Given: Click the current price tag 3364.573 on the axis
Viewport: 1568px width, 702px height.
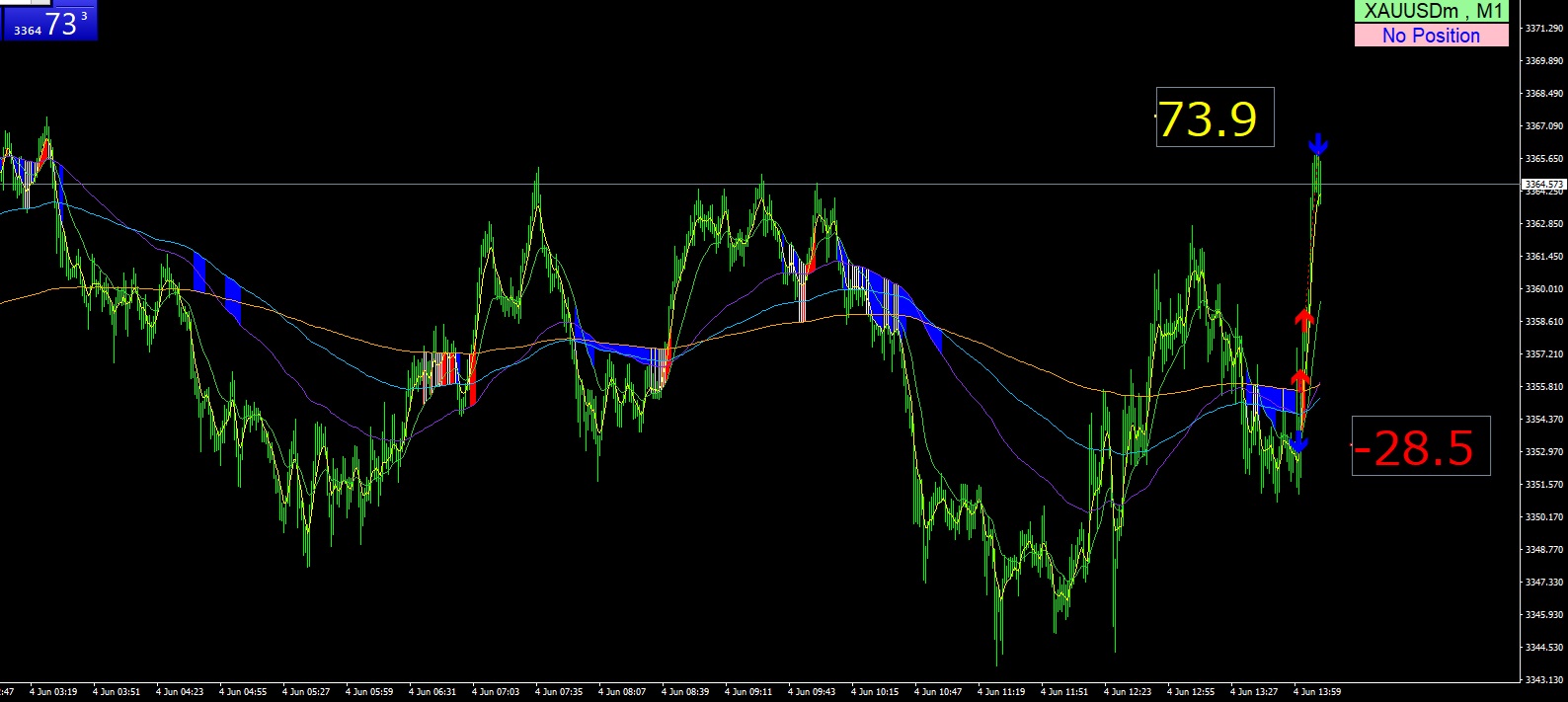Looking at the screenshot, I should pyautogui.click(x=1543, y=185).
